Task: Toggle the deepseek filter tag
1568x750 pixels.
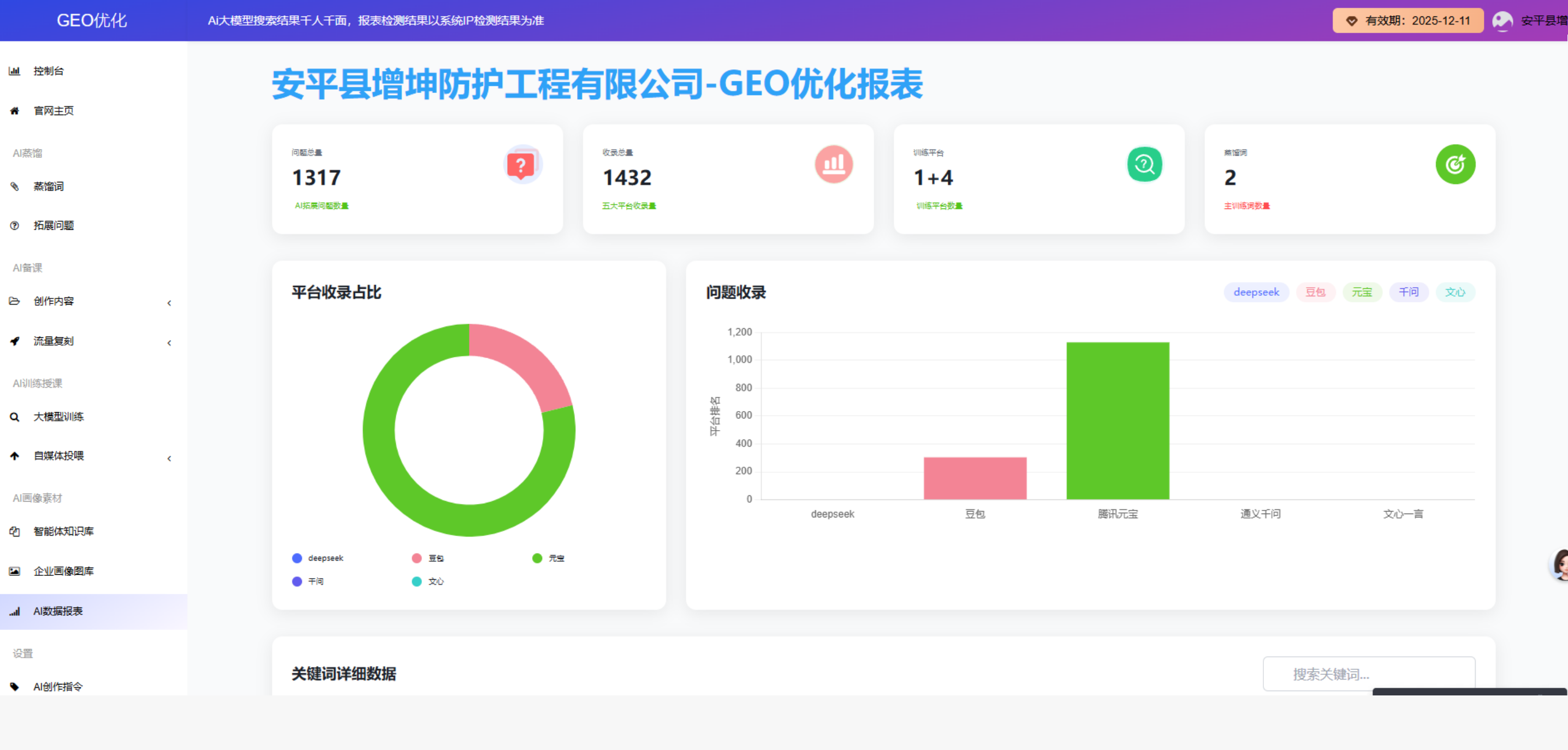Action: coord(1256,292)
